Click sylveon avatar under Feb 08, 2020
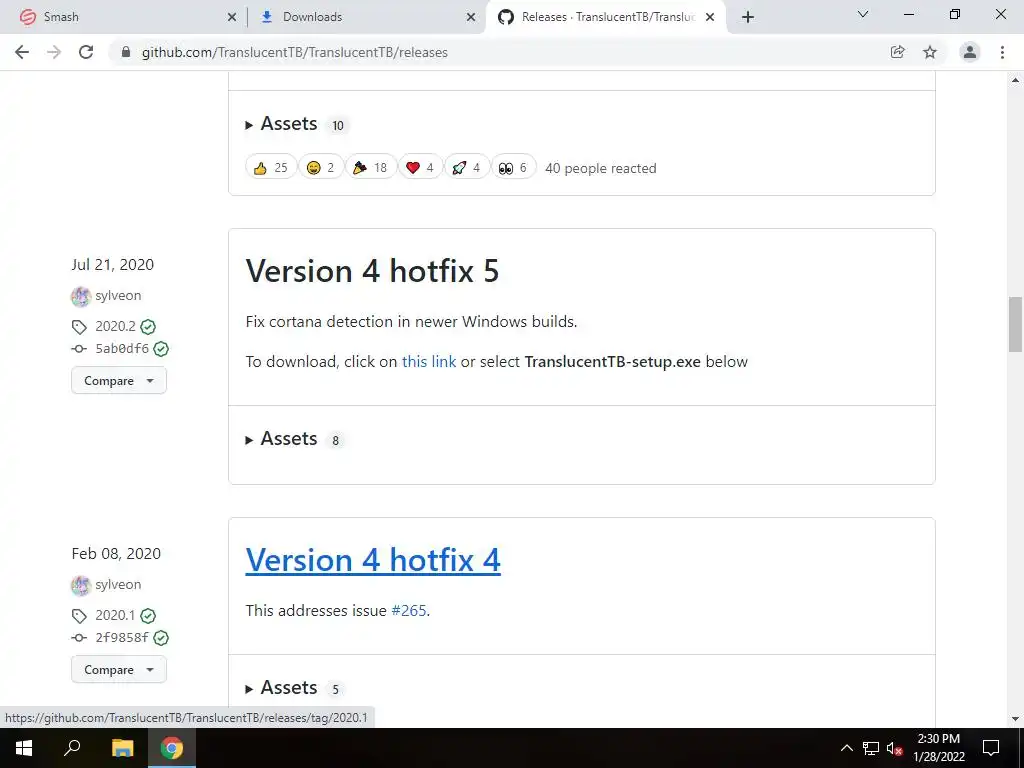 coord(80,586)
